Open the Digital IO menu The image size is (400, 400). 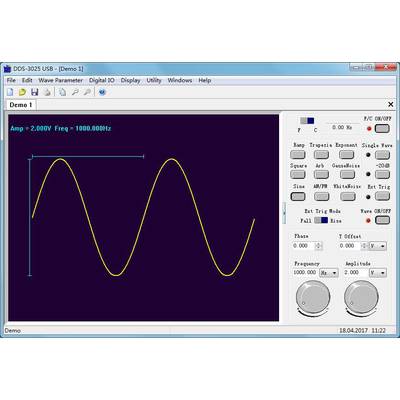pyautogui.click(x=102, y=80)
